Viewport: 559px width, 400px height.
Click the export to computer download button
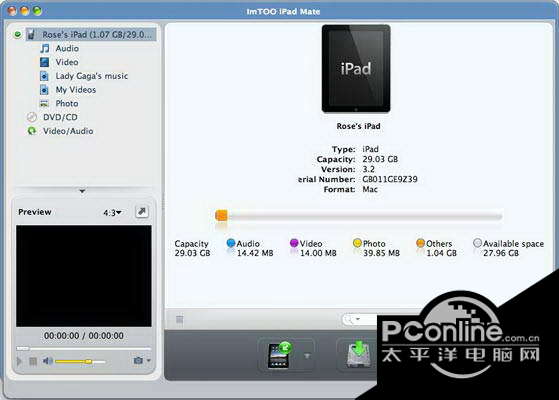pos(359,354)
